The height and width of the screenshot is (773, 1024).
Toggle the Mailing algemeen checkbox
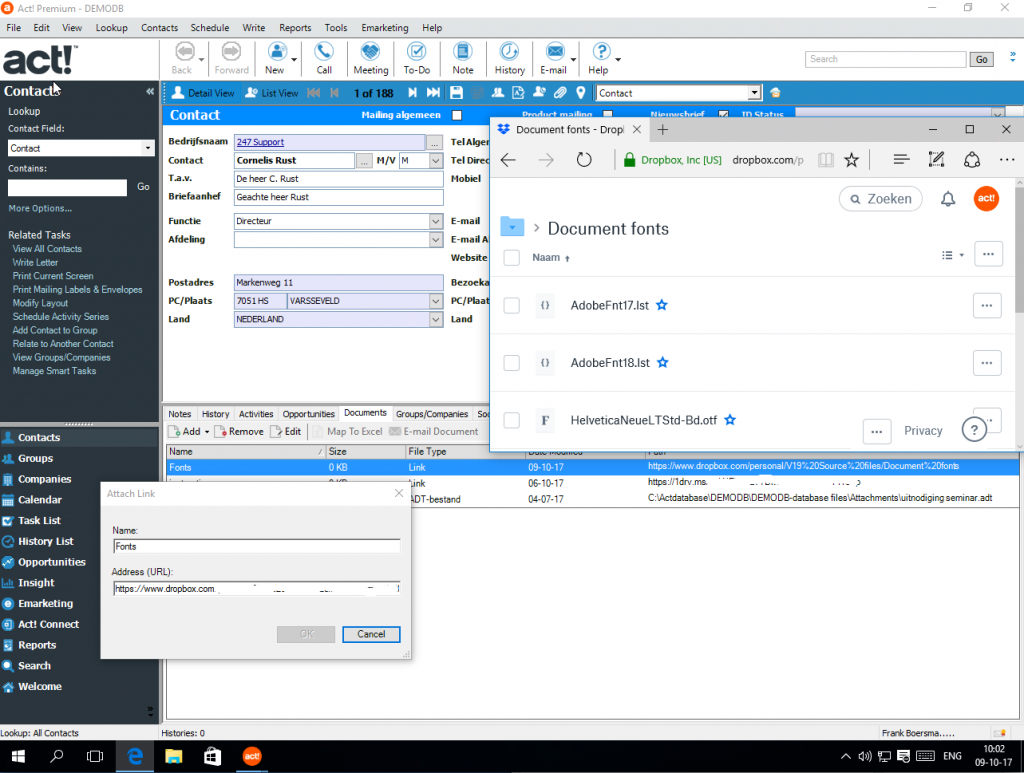pyautogui.click(x=458, y=115)
